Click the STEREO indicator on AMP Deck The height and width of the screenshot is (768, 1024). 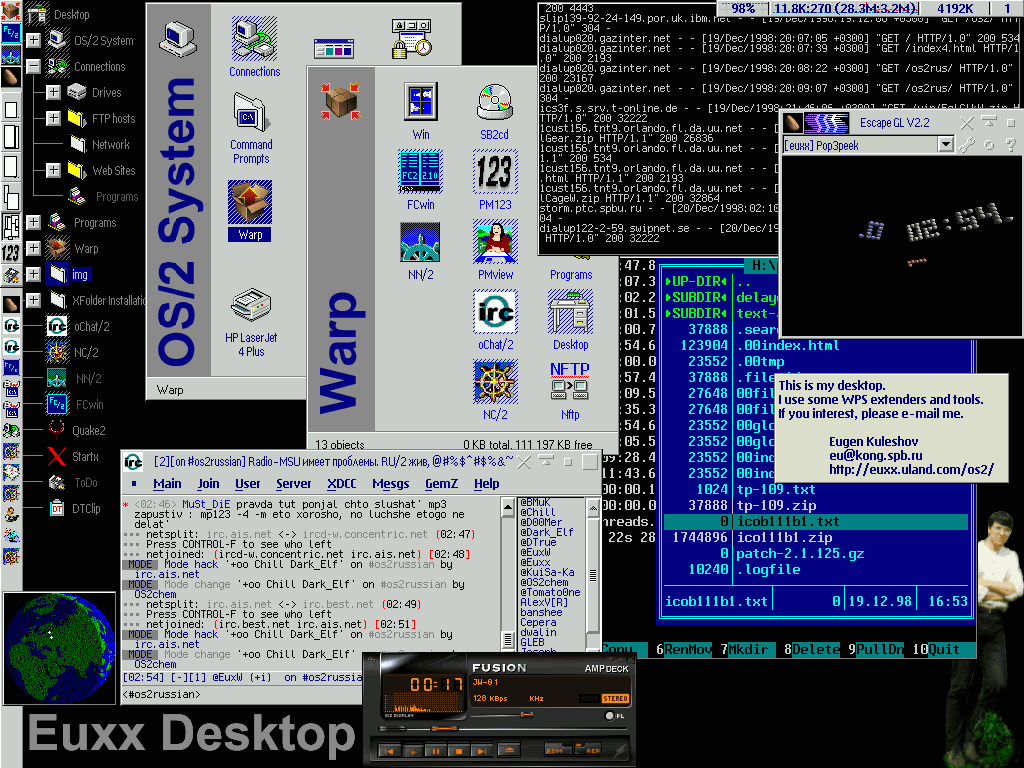(615, 698)
